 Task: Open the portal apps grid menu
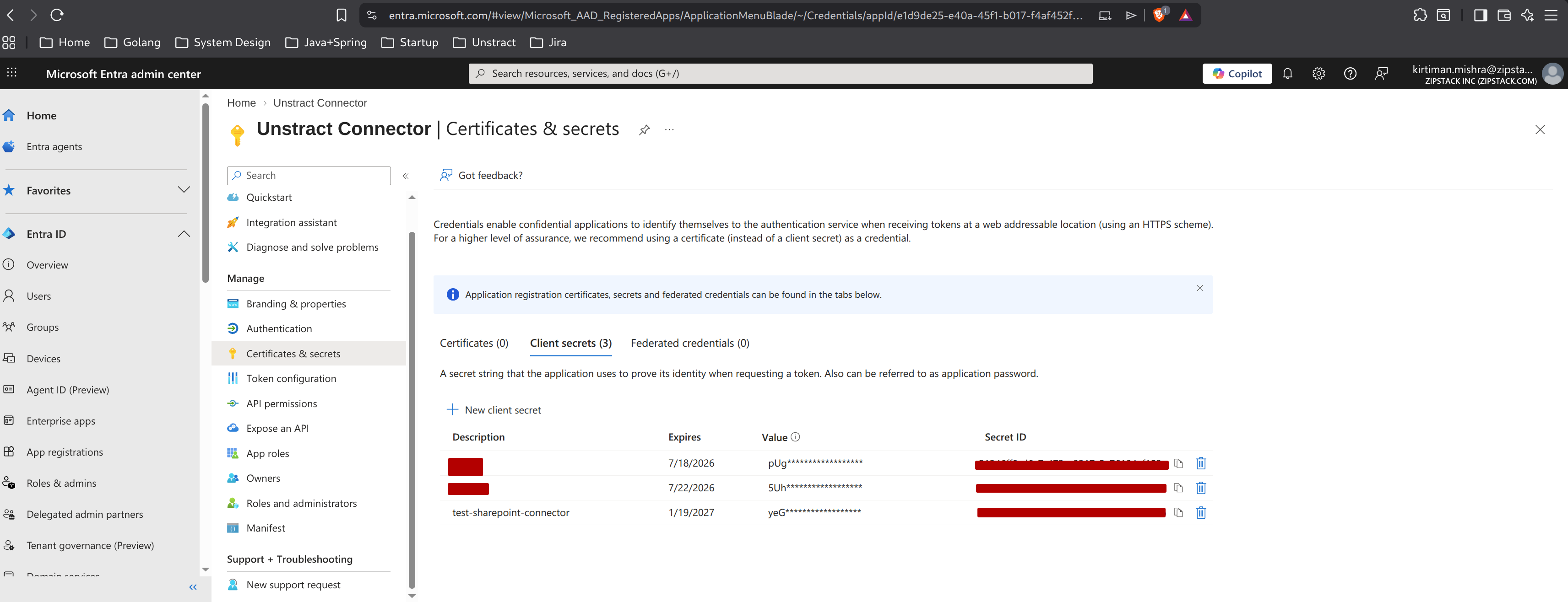click(11, 73)
